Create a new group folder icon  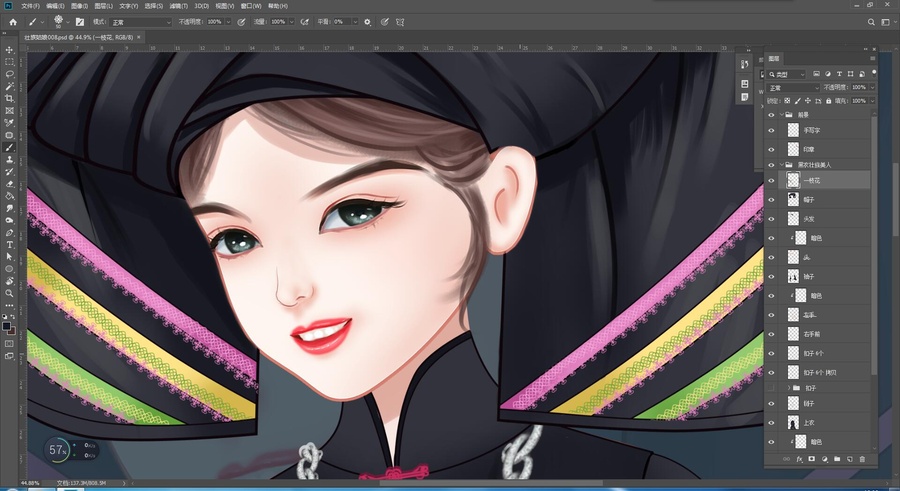coord(837,459)
